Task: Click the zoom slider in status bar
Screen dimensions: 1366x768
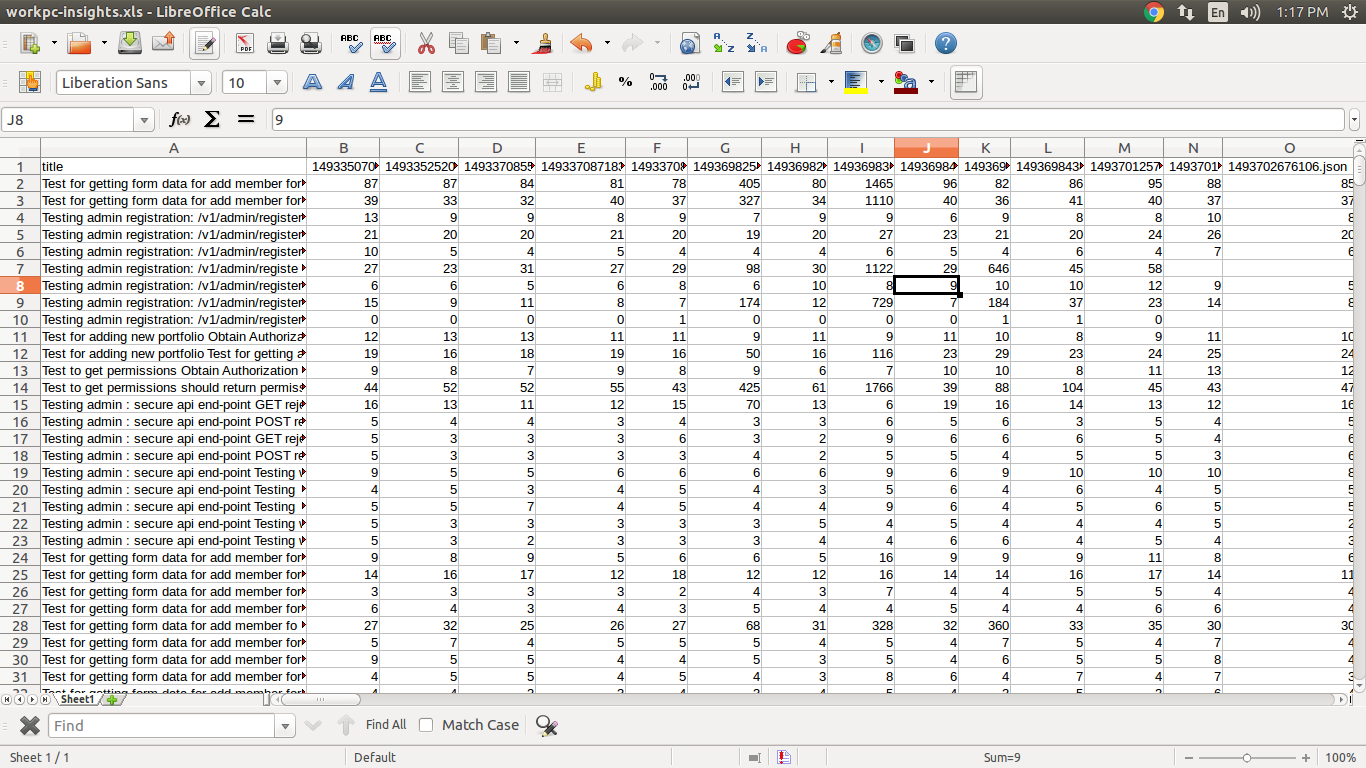Action: tap(1245, 758)
